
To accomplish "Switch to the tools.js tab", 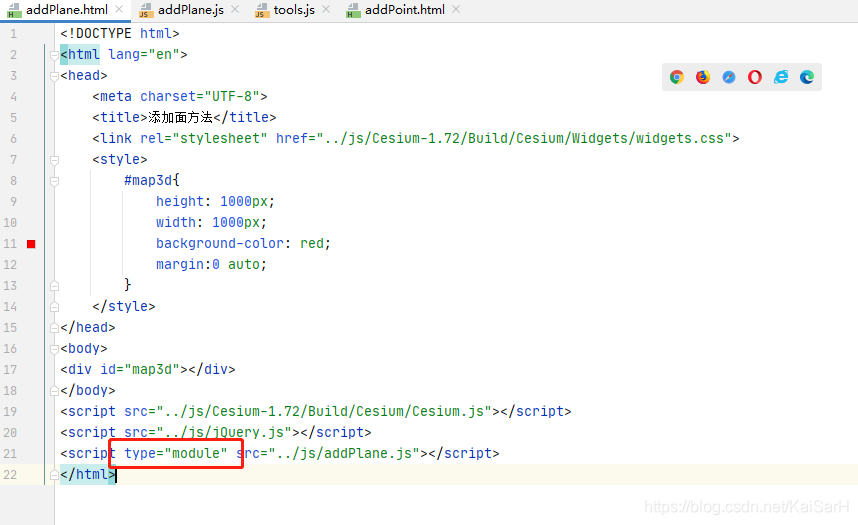I will click(x=294, y=10).
